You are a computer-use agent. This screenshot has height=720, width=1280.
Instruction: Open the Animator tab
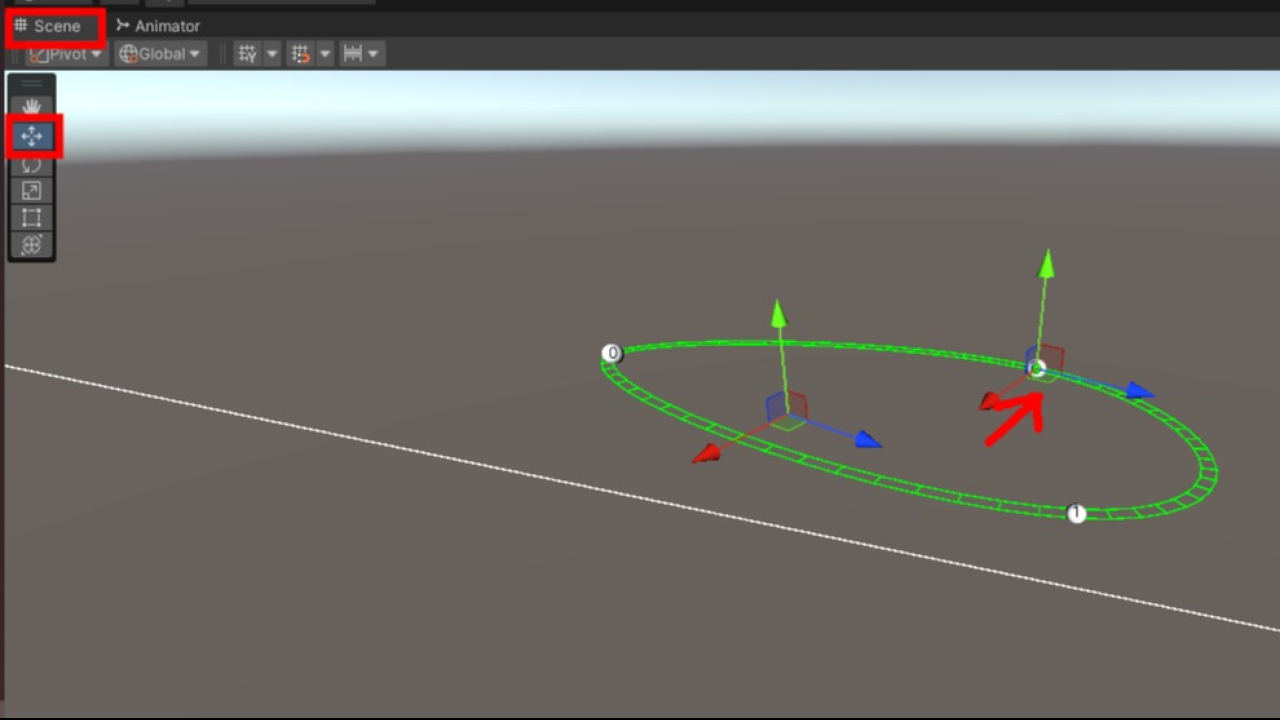[158, 26]
